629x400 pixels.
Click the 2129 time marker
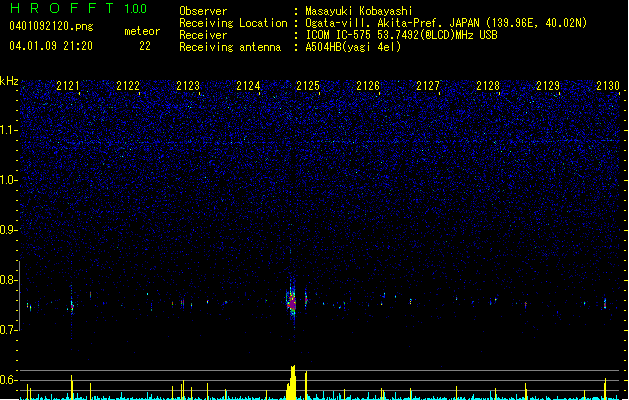(548, 86)
